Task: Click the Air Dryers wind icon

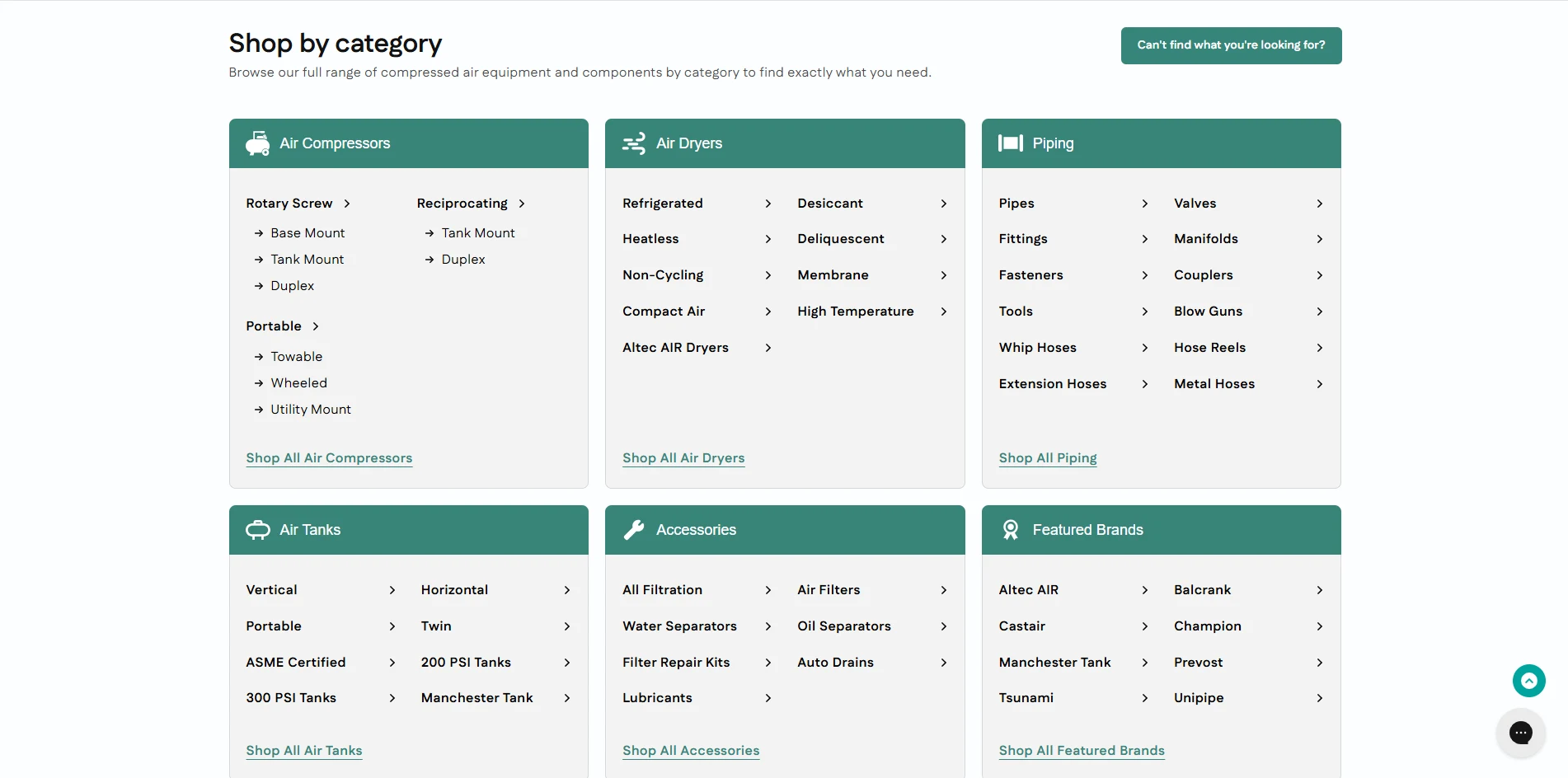Action: click(634, 143)
